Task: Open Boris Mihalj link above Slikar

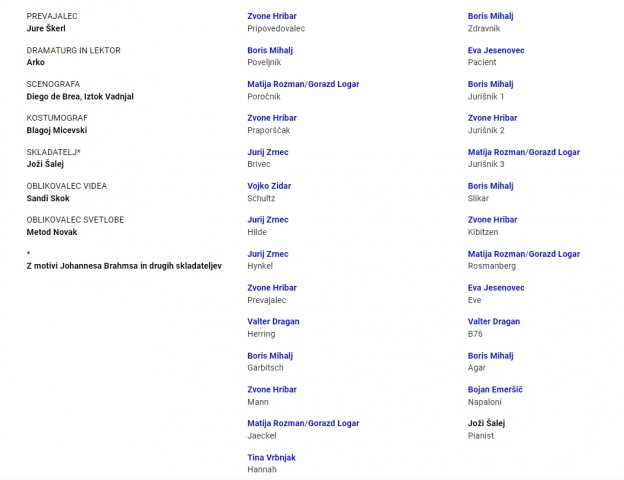Action: coord(490,186)
